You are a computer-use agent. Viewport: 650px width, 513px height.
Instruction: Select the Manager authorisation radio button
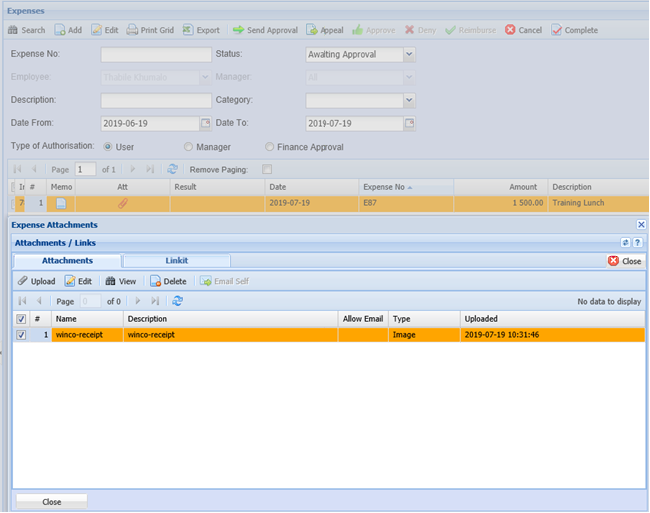[x=188, y=147]
